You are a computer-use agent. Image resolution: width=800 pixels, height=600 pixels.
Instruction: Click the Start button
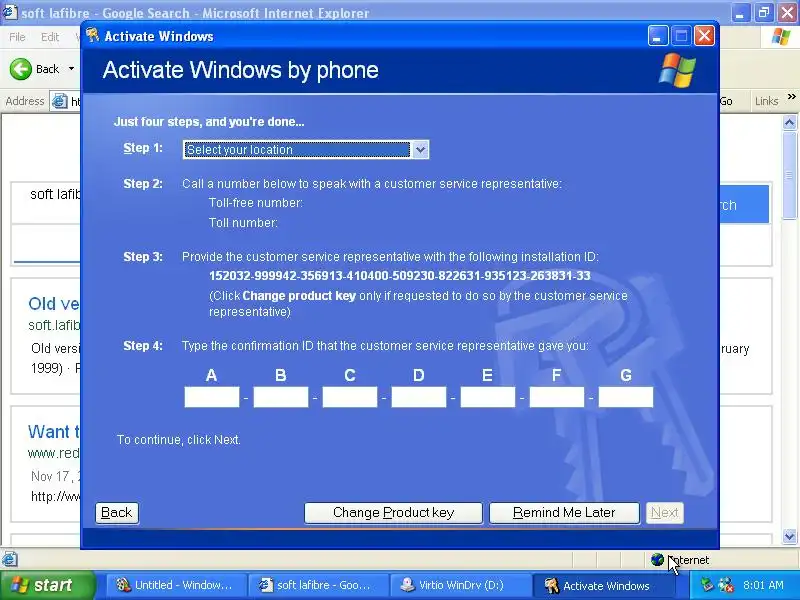tap(47, 585)
